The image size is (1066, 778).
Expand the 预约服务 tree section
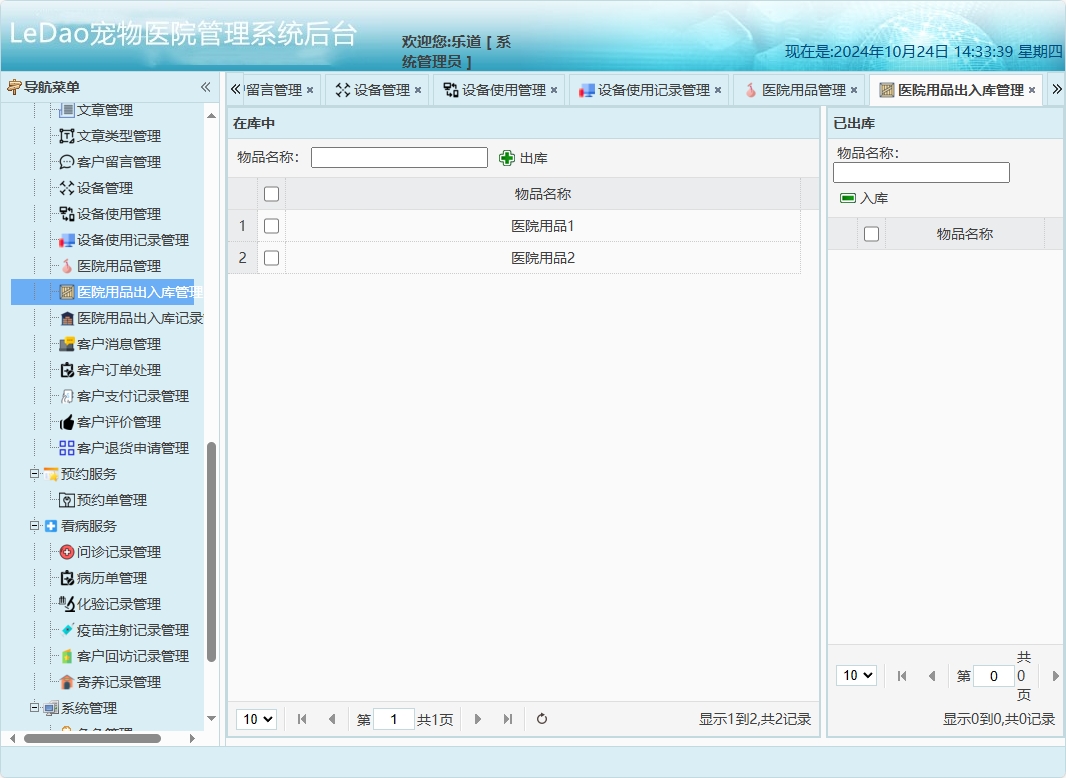[x=33, y=473]
